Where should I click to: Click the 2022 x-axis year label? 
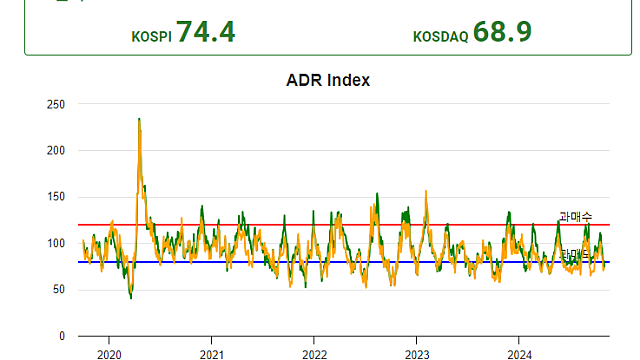[x=314, y=355]
